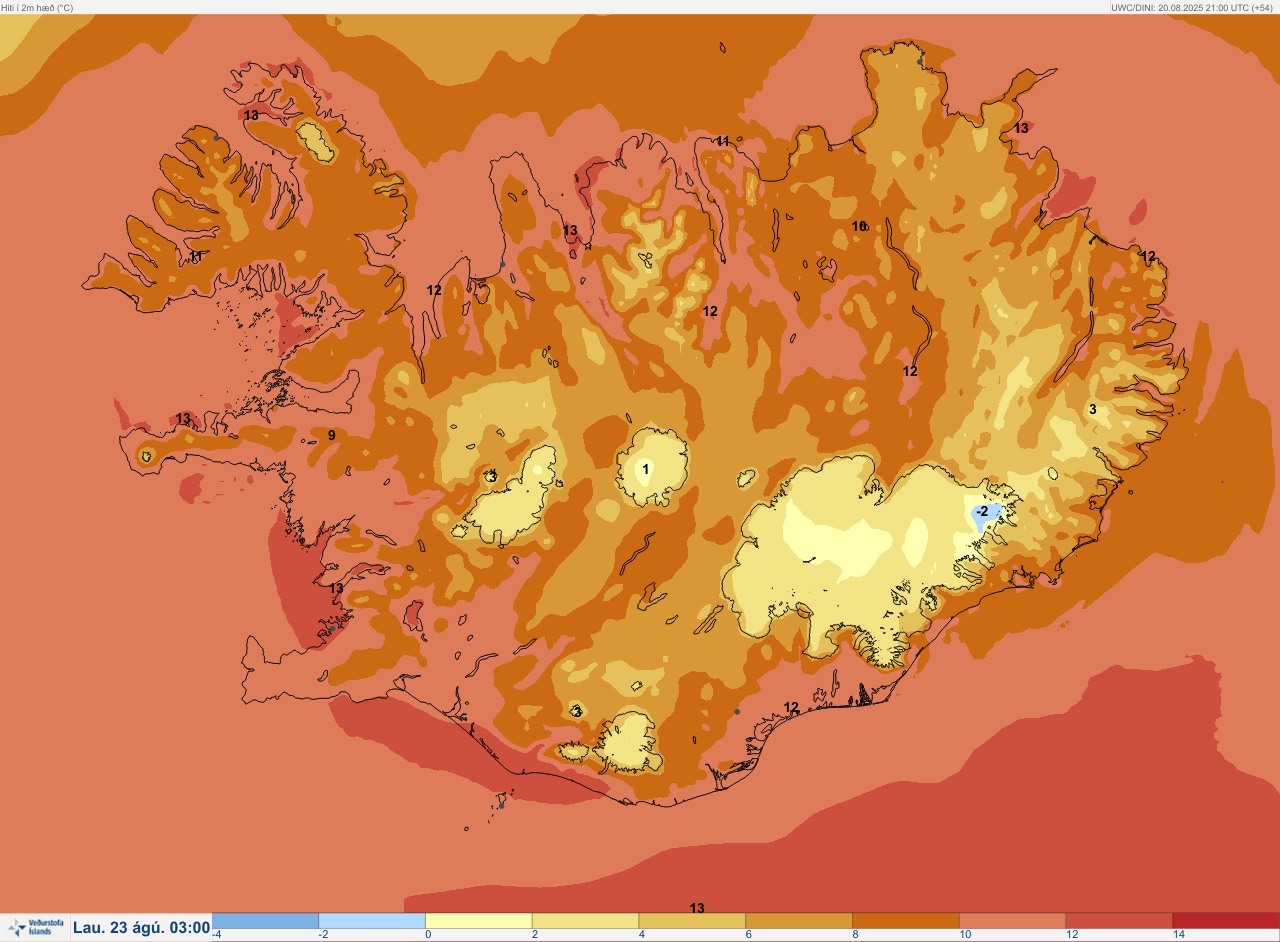
Task: Click legend tick label 6
Action: 748,935
